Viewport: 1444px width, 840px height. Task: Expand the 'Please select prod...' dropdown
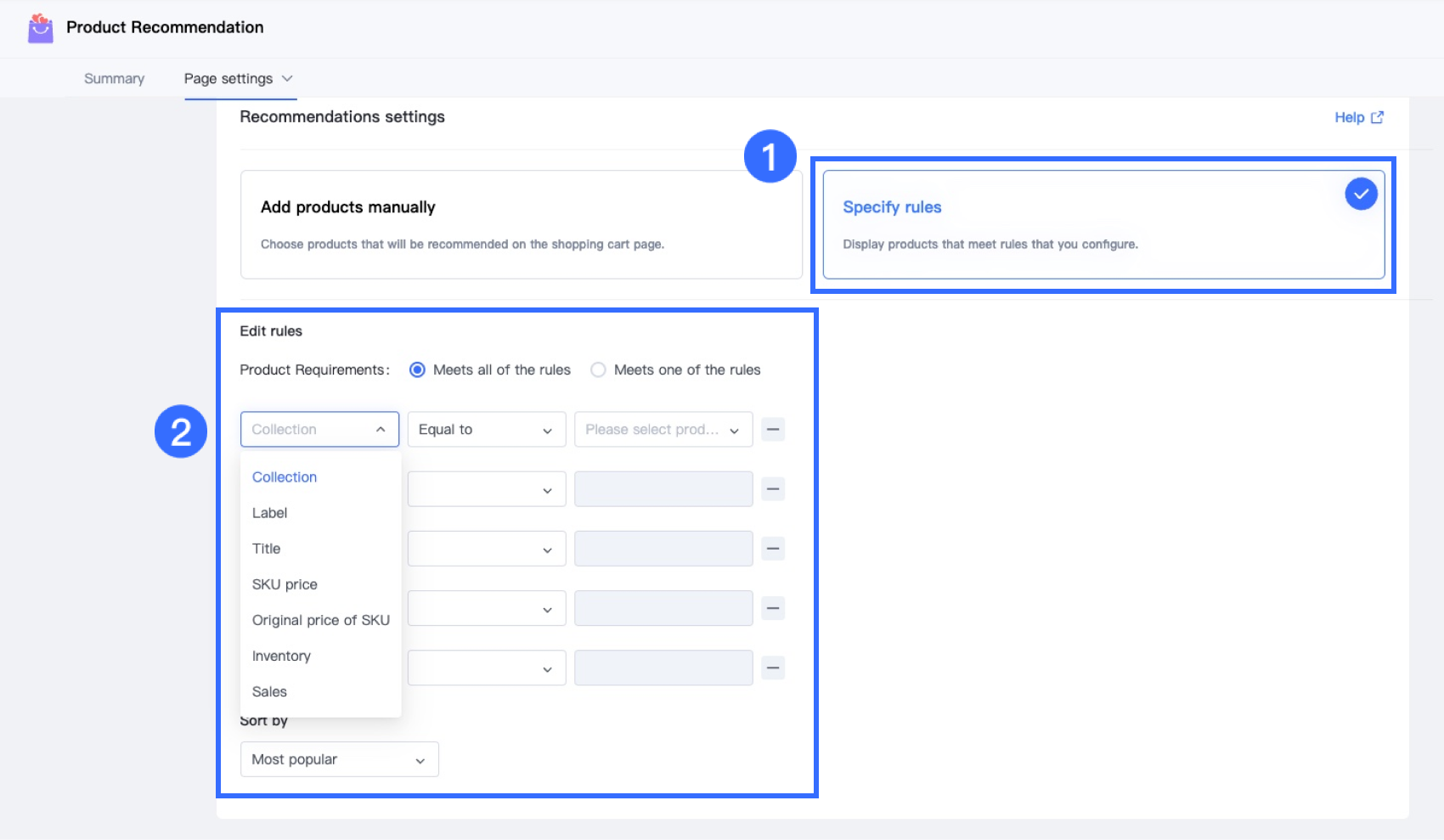663,430
